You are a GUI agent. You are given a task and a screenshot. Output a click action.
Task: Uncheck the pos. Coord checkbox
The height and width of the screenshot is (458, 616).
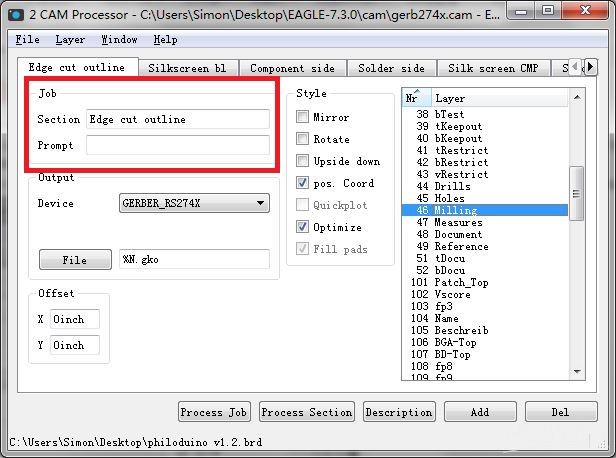(x=303, y=183)
